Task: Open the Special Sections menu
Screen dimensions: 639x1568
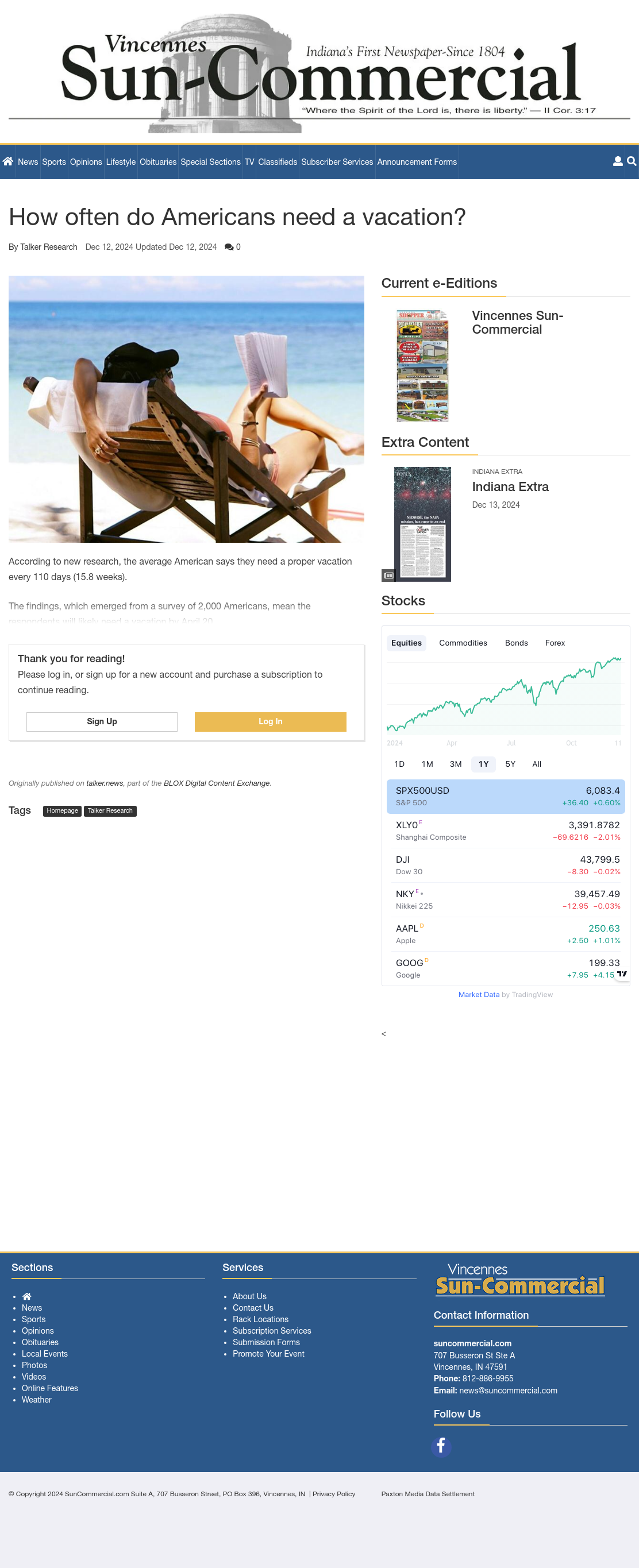Action: point(210,162)
